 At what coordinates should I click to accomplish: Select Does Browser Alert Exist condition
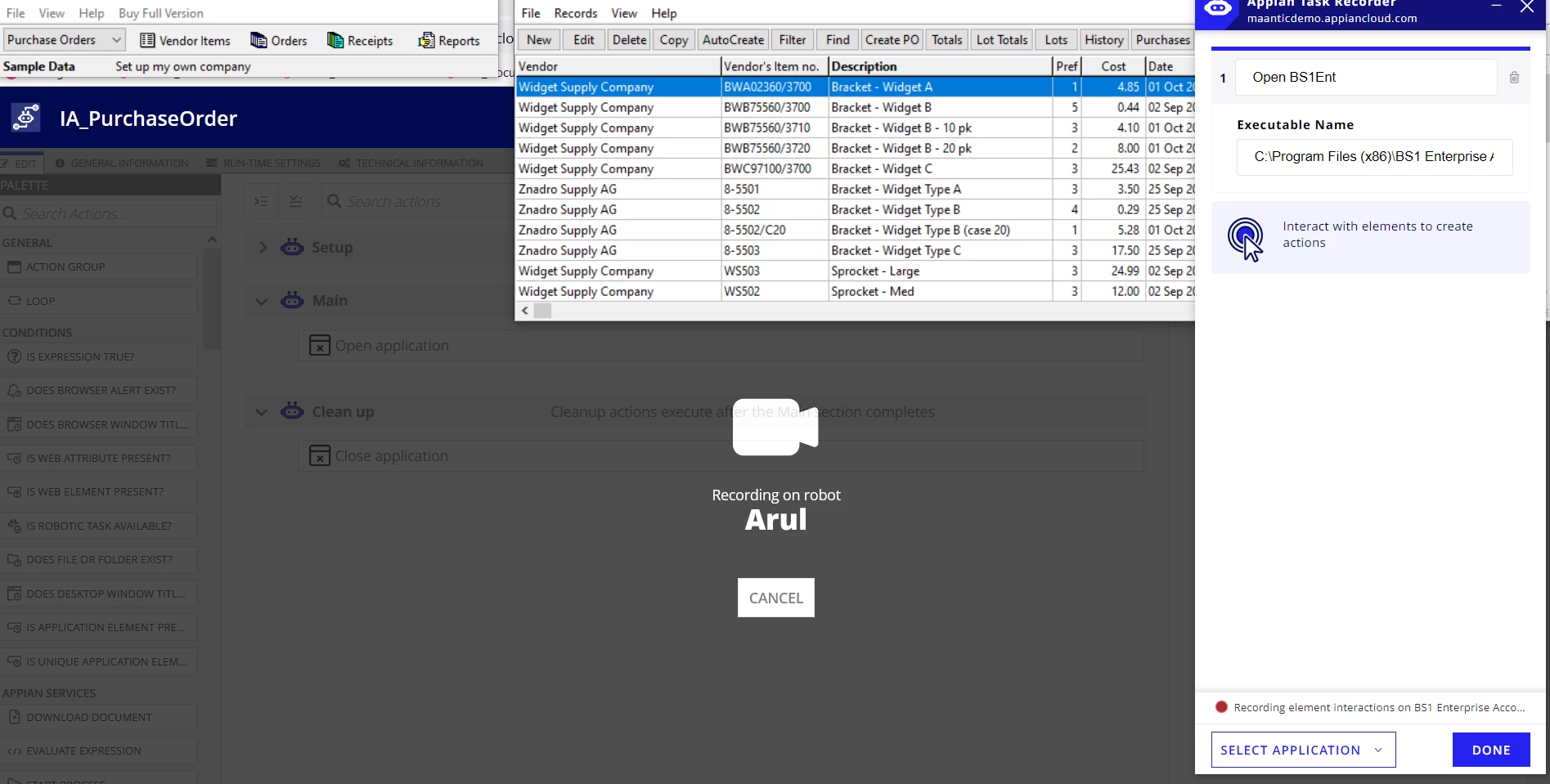click(98, 390)
